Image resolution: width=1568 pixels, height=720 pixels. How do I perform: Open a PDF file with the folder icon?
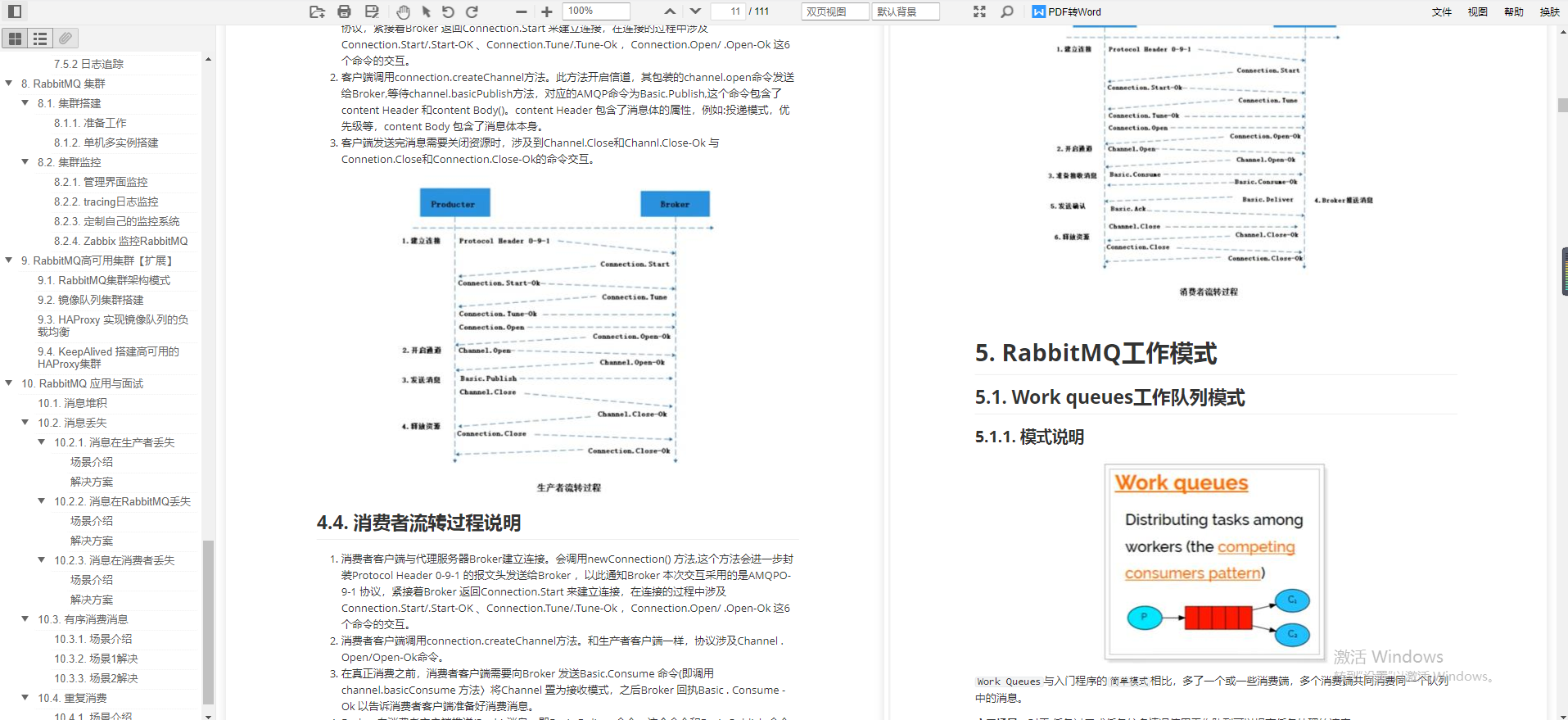pyautogui.click(x=318, y=11)
